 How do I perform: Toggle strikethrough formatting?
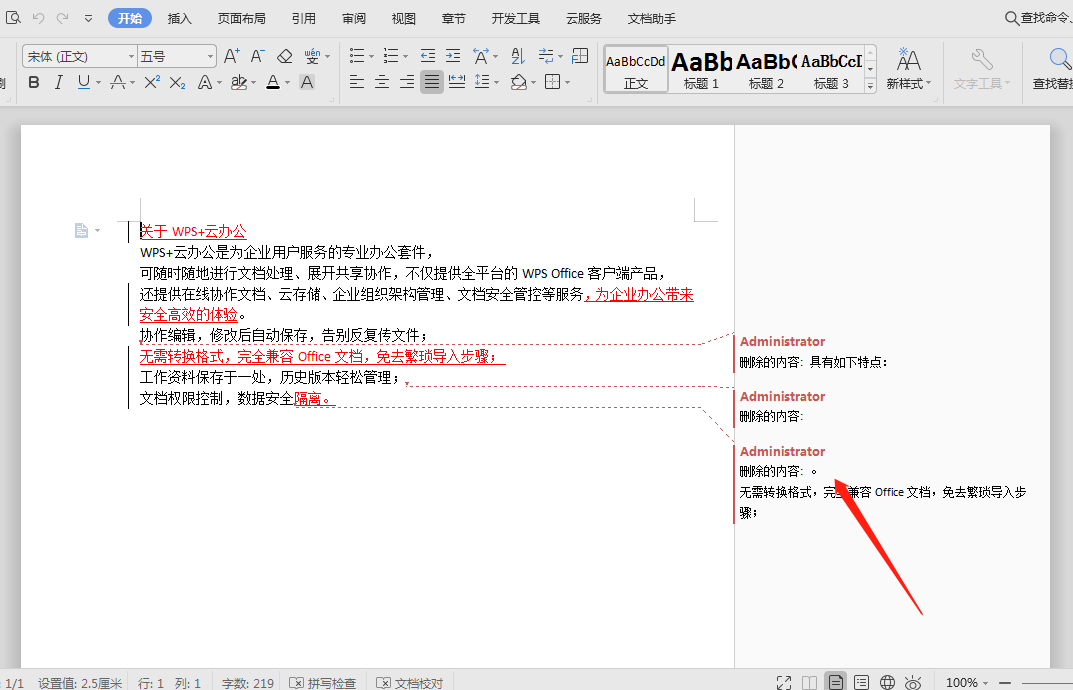[x=118, y=83]
